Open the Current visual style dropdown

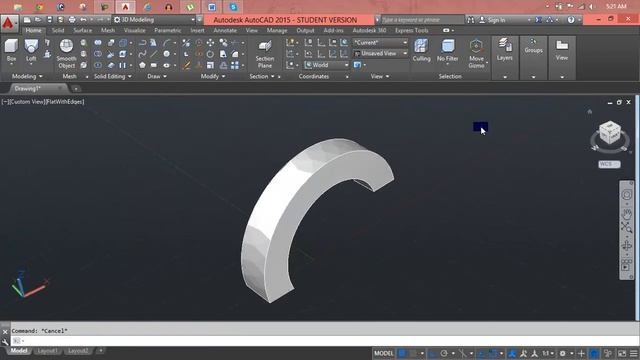click(x=380, y=42)
